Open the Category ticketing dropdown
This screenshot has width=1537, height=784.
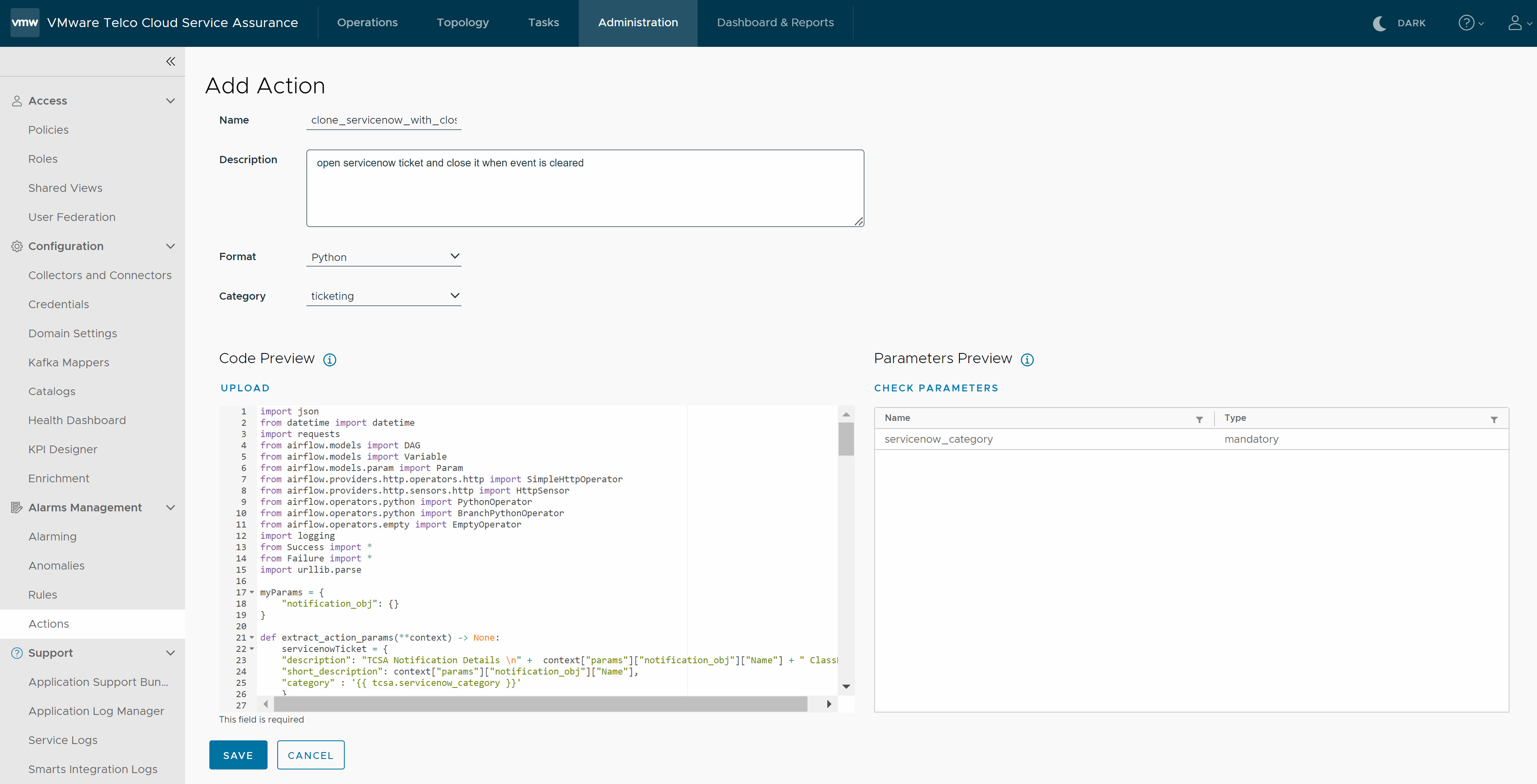coord(384,295)
